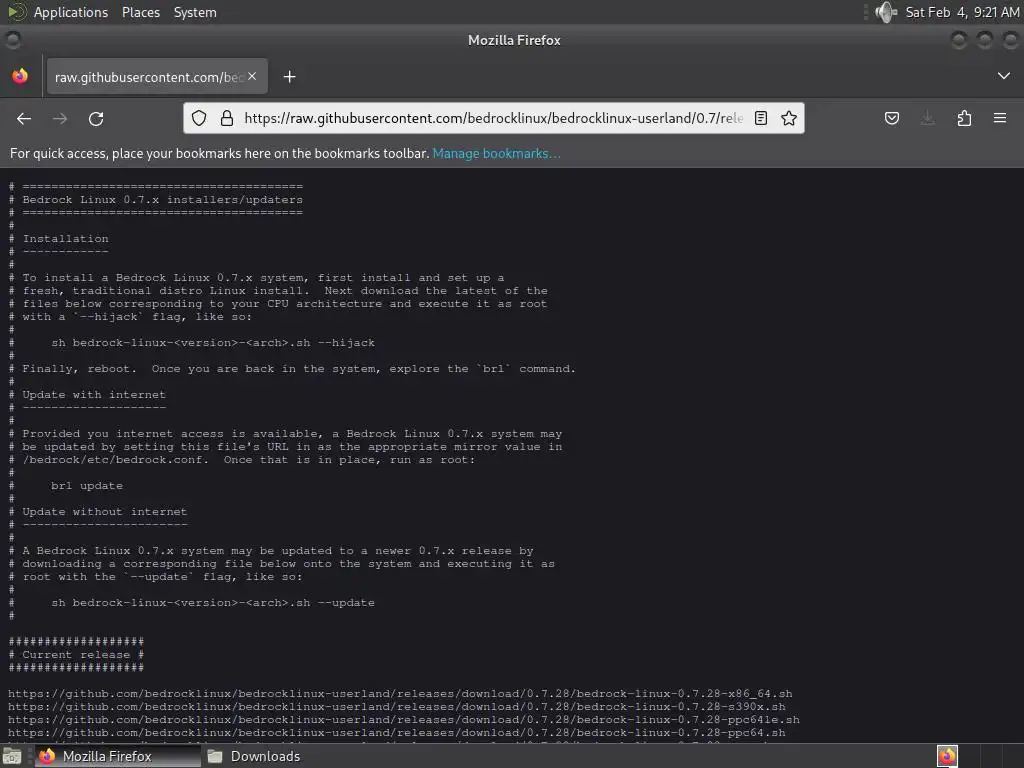Open the downloads panel

(927, 118)
